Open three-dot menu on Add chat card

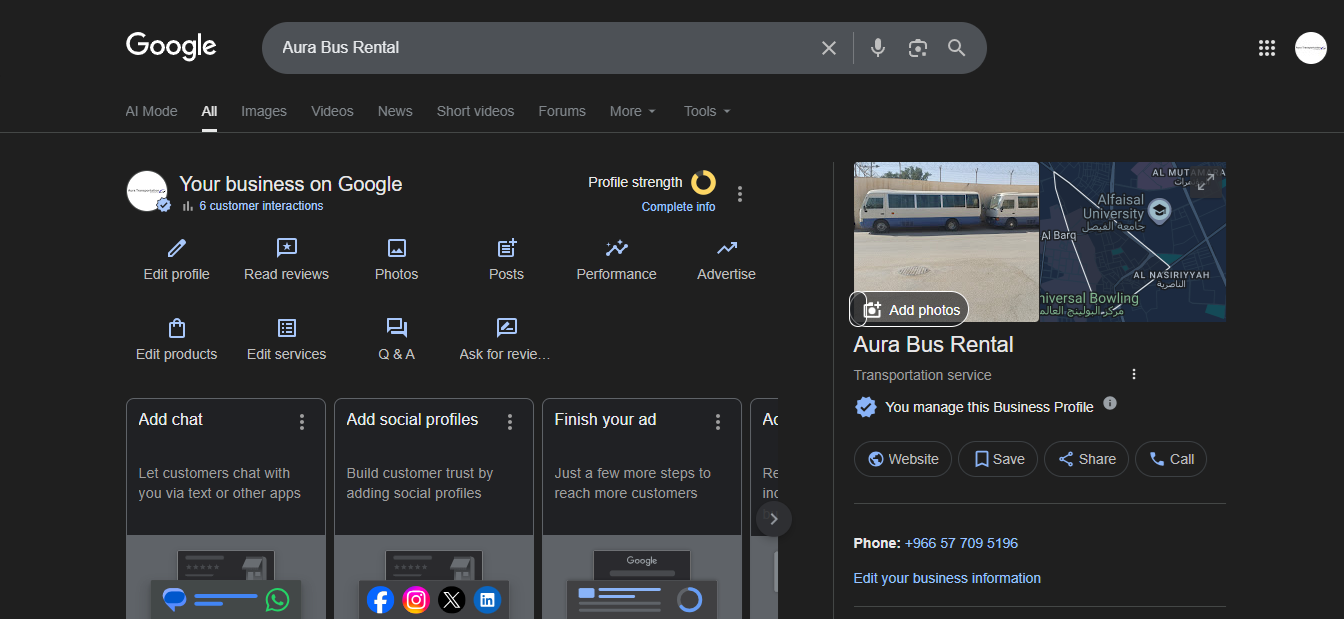pos(302,422)
